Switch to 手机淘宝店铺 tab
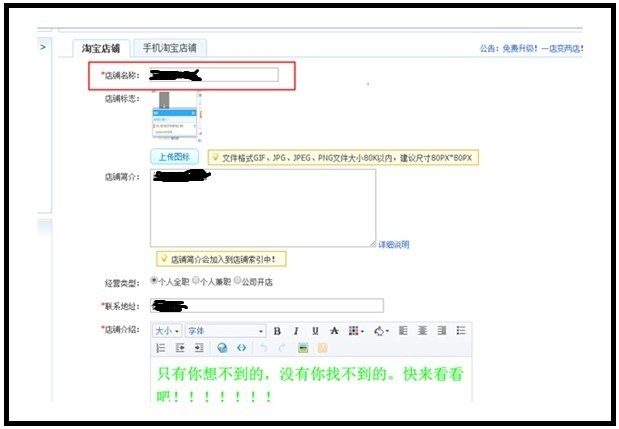 pyautogui.click(x=170, y=48)
